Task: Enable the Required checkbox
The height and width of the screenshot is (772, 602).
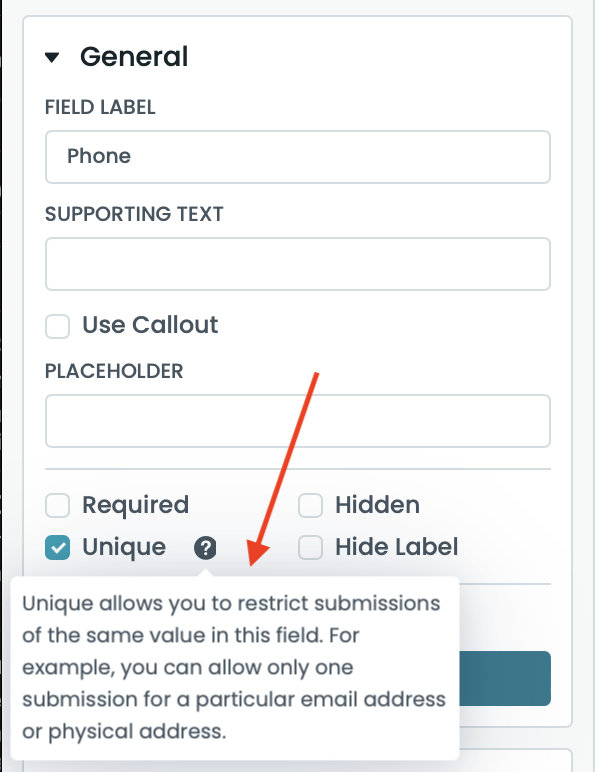Action: point(58,505)
